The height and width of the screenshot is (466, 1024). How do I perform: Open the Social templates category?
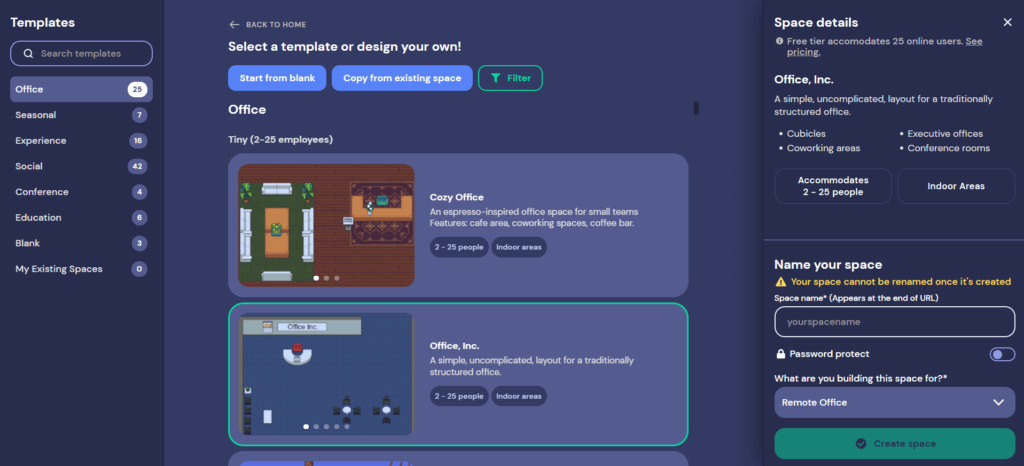click(81, 166)
